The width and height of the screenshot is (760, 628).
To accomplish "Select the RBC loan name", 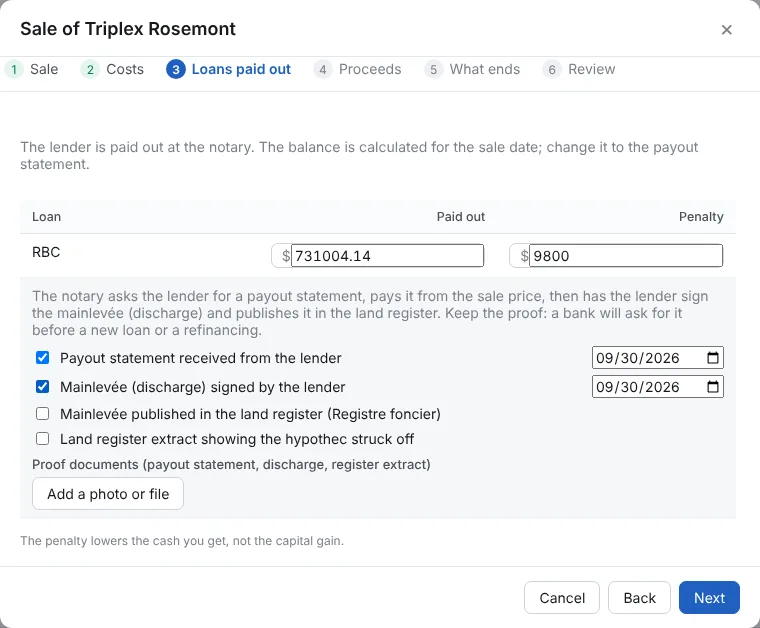I will click(46, 252).
